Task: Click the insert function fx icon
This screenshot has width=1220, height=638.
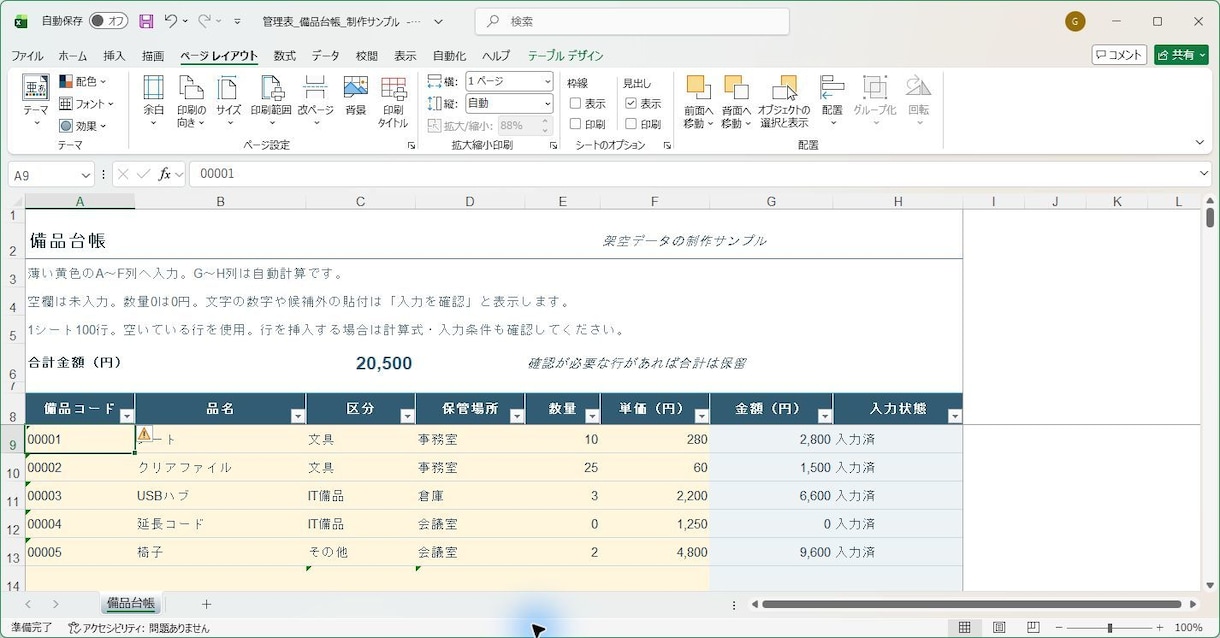Action: 165,174
